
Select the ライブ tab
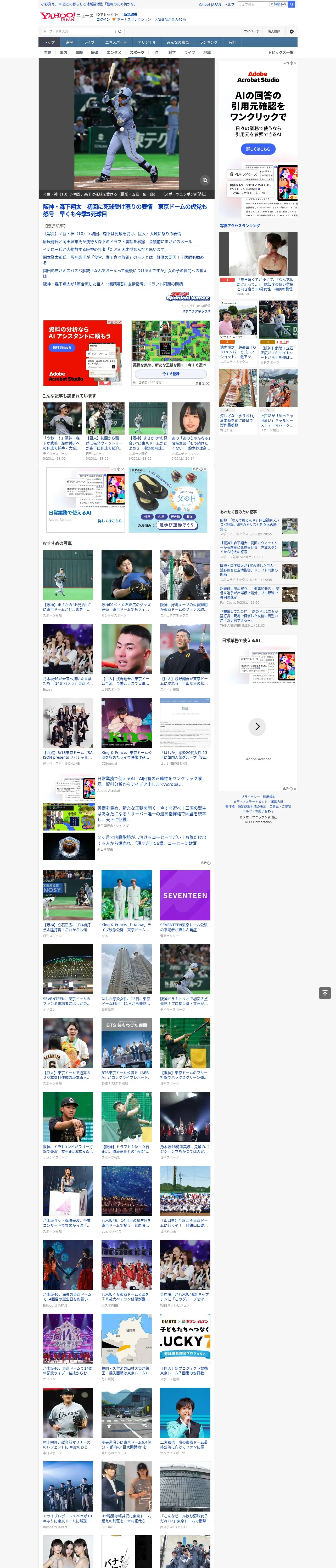click(x=89, y=43)
